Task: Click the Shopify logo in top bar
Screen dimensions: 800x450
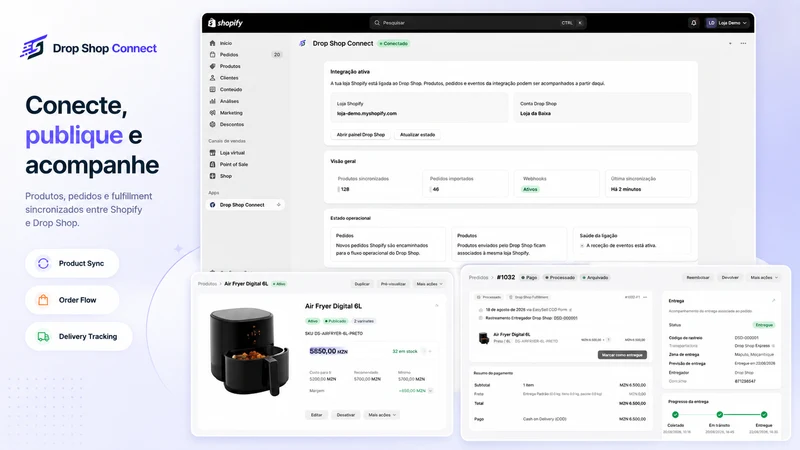Action: [x=226, y=23]
